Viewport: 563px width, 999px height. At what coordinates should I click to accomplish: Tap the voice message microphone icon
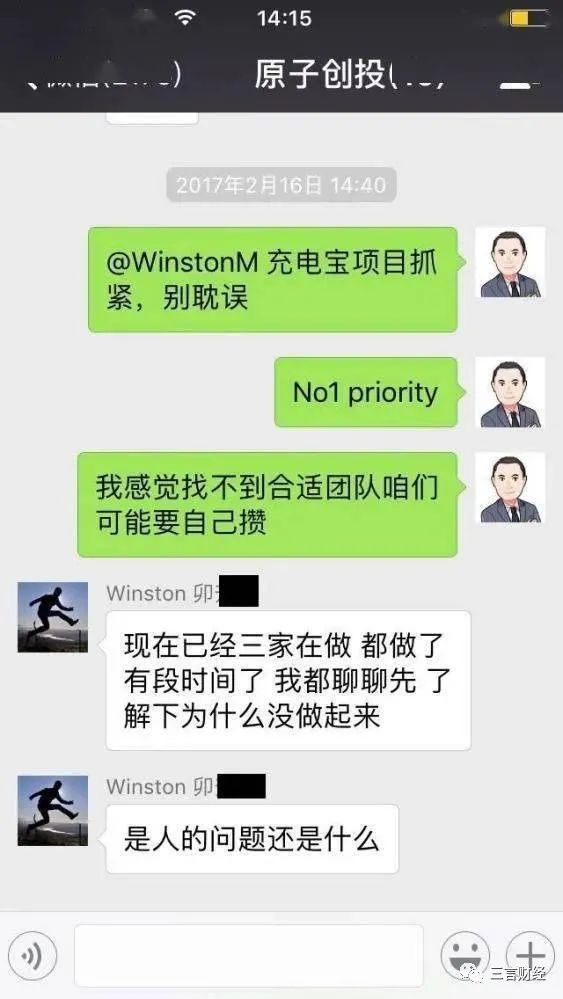click(x=33, y=956)
